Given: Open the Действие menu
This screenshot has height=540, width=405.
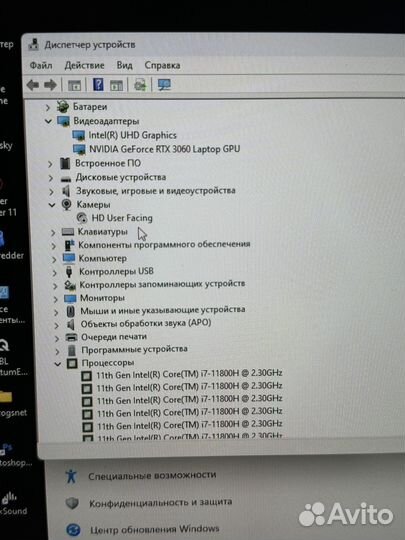Looking at the screenshot, I should tap(84, 65).
